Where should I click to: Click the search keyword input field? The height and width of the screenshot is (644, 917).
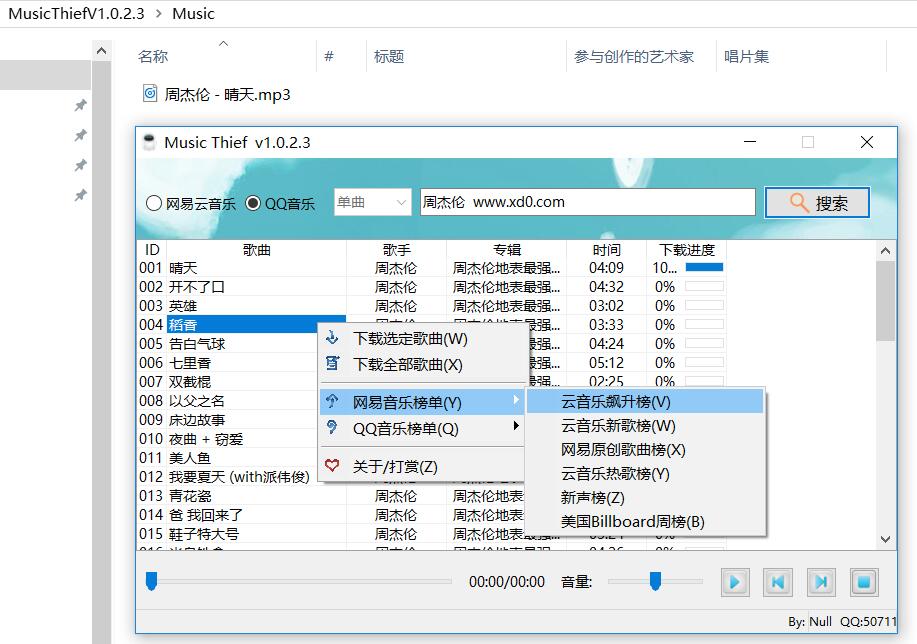point(587,202)
